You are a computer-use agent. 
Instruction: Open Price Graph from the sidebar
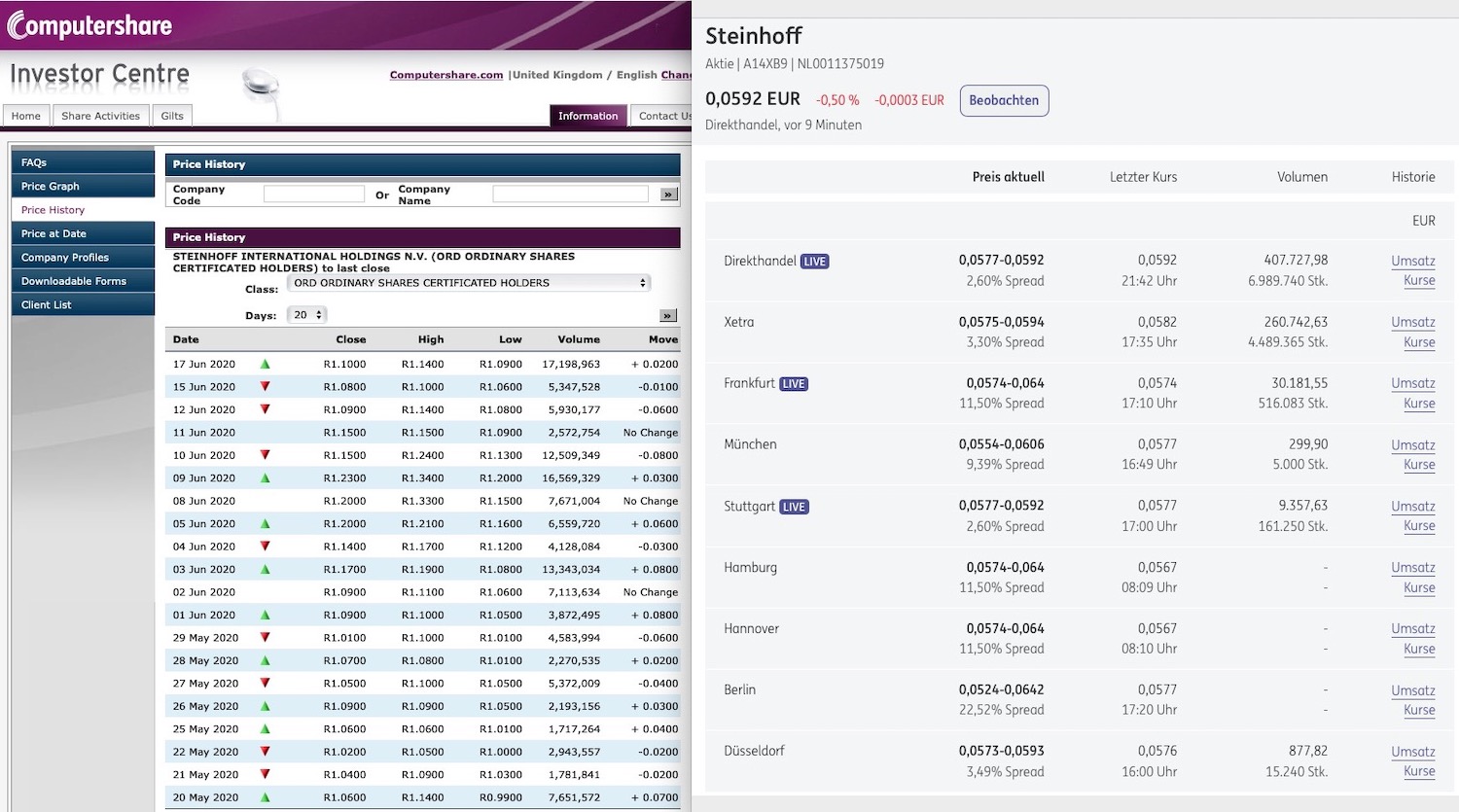51,186
